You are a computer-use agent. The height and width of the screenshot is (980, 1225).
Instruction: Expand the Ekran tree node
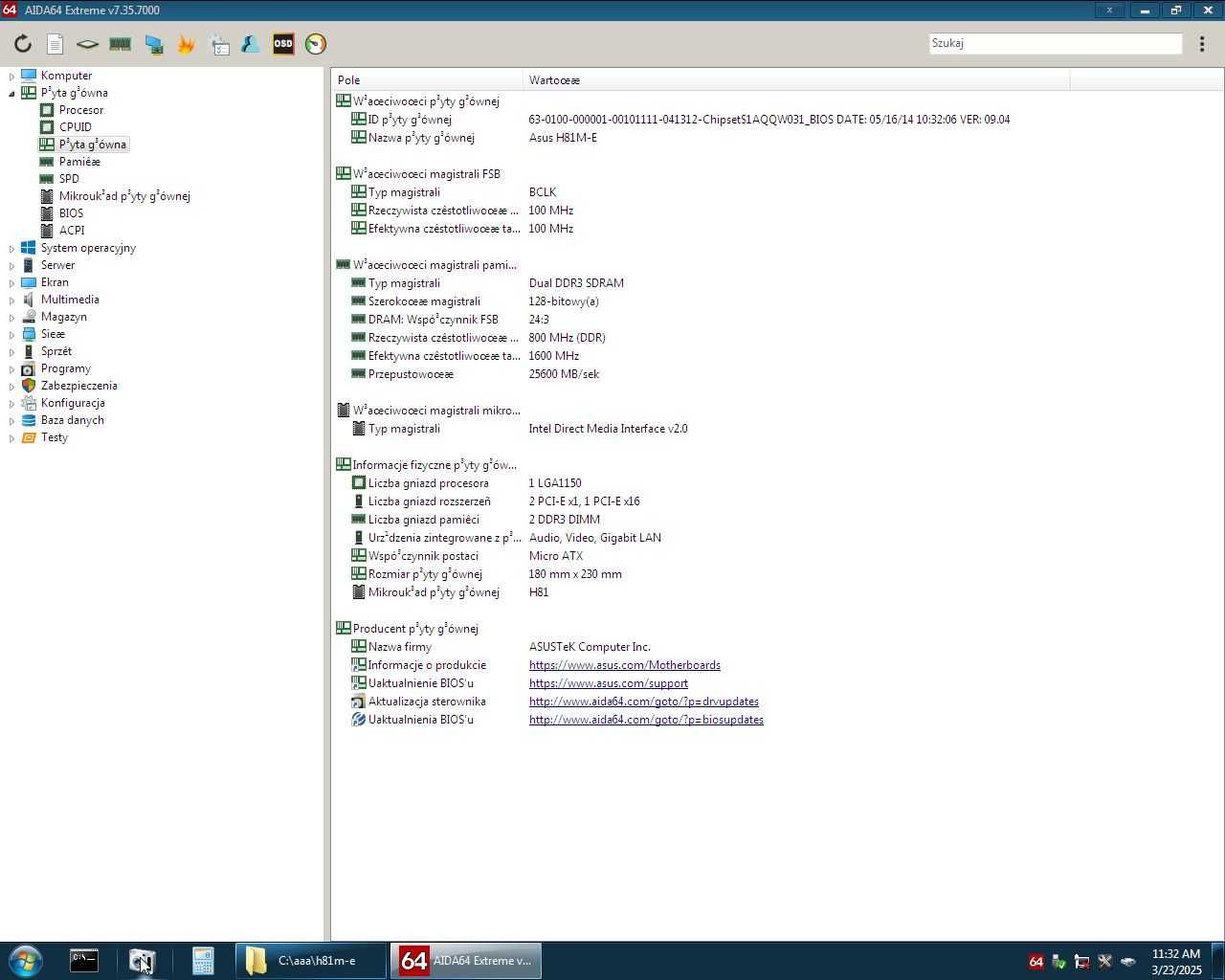(x=11, y=282)
